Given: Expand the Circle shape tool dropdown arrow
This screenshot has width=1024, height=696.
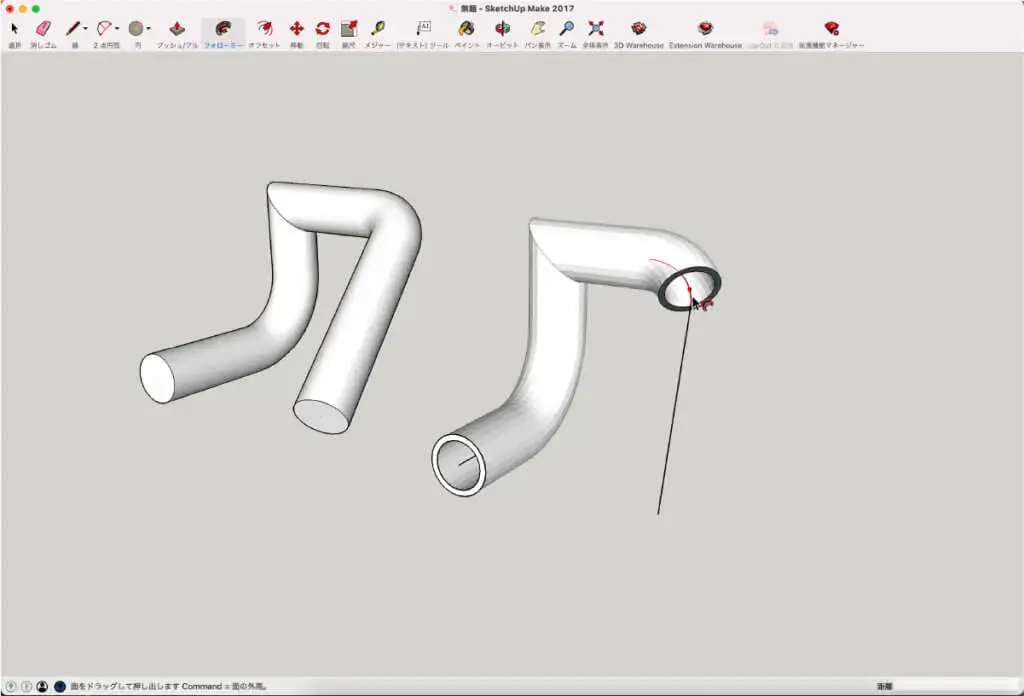Looking at the screenshot, I should [149, 29].
